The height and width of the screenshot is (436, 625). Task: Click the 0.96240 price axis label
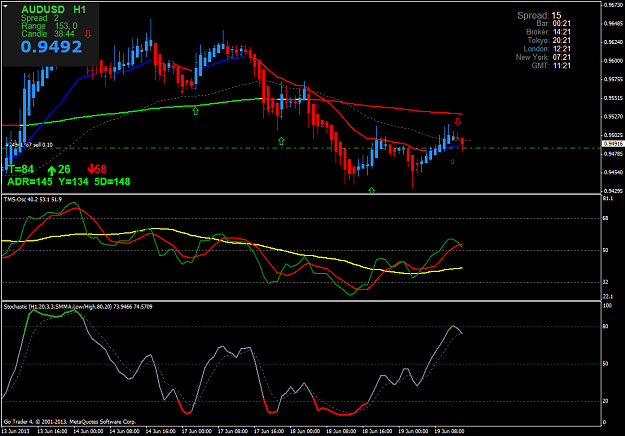click(x=613, y=42)
